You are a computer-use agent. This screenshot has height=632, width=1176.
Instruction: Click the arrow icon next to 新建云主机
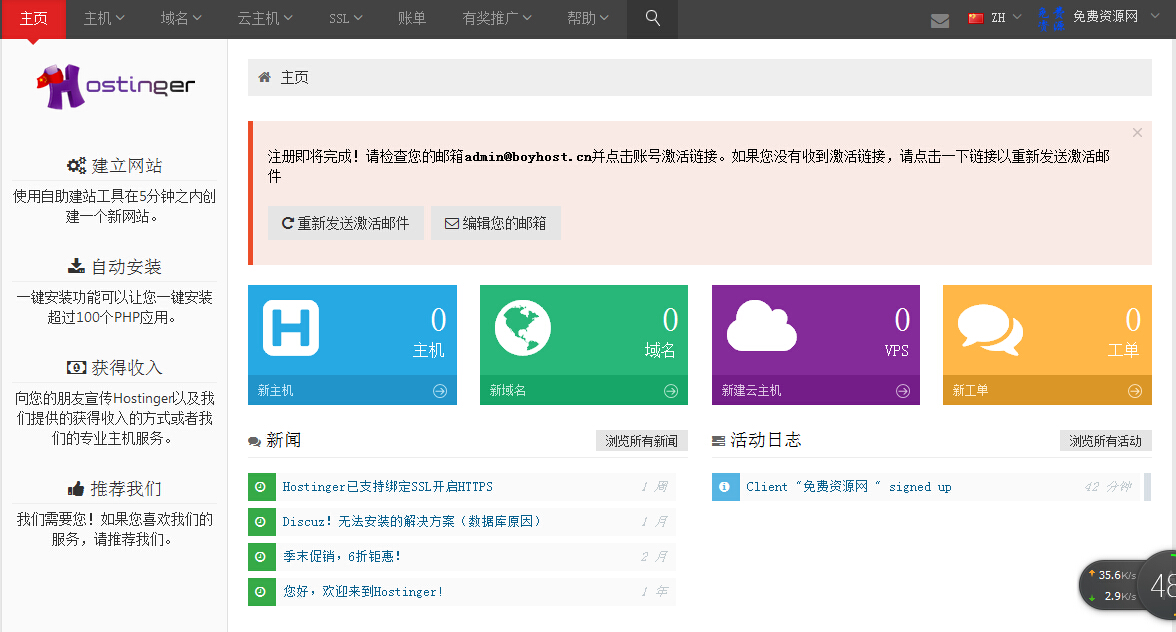(x=903, y=391)
